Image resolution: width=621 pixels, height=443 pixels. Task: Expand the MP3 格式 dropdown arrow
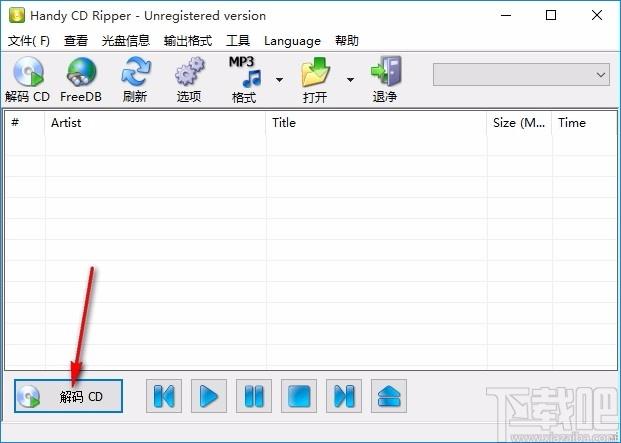click(x=279, y=80)
